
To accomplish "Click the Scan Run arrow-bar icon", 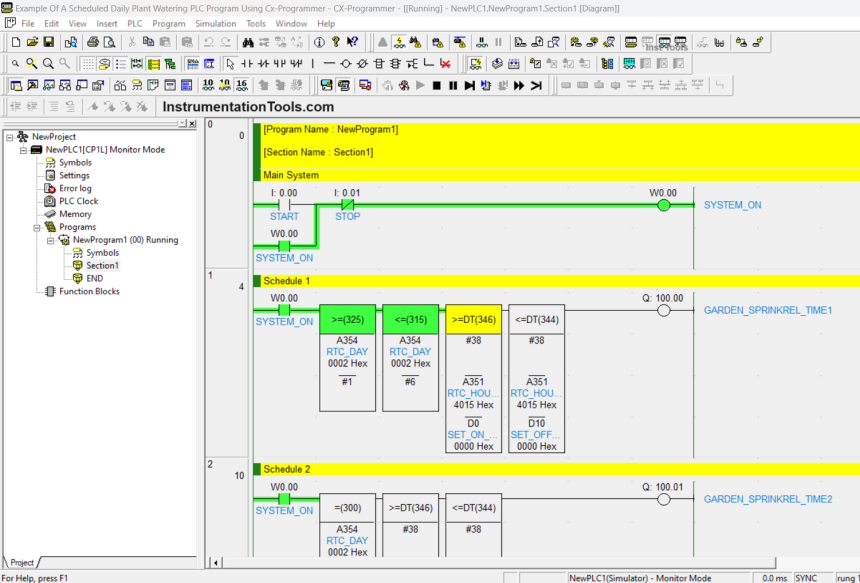I will 536,86.
